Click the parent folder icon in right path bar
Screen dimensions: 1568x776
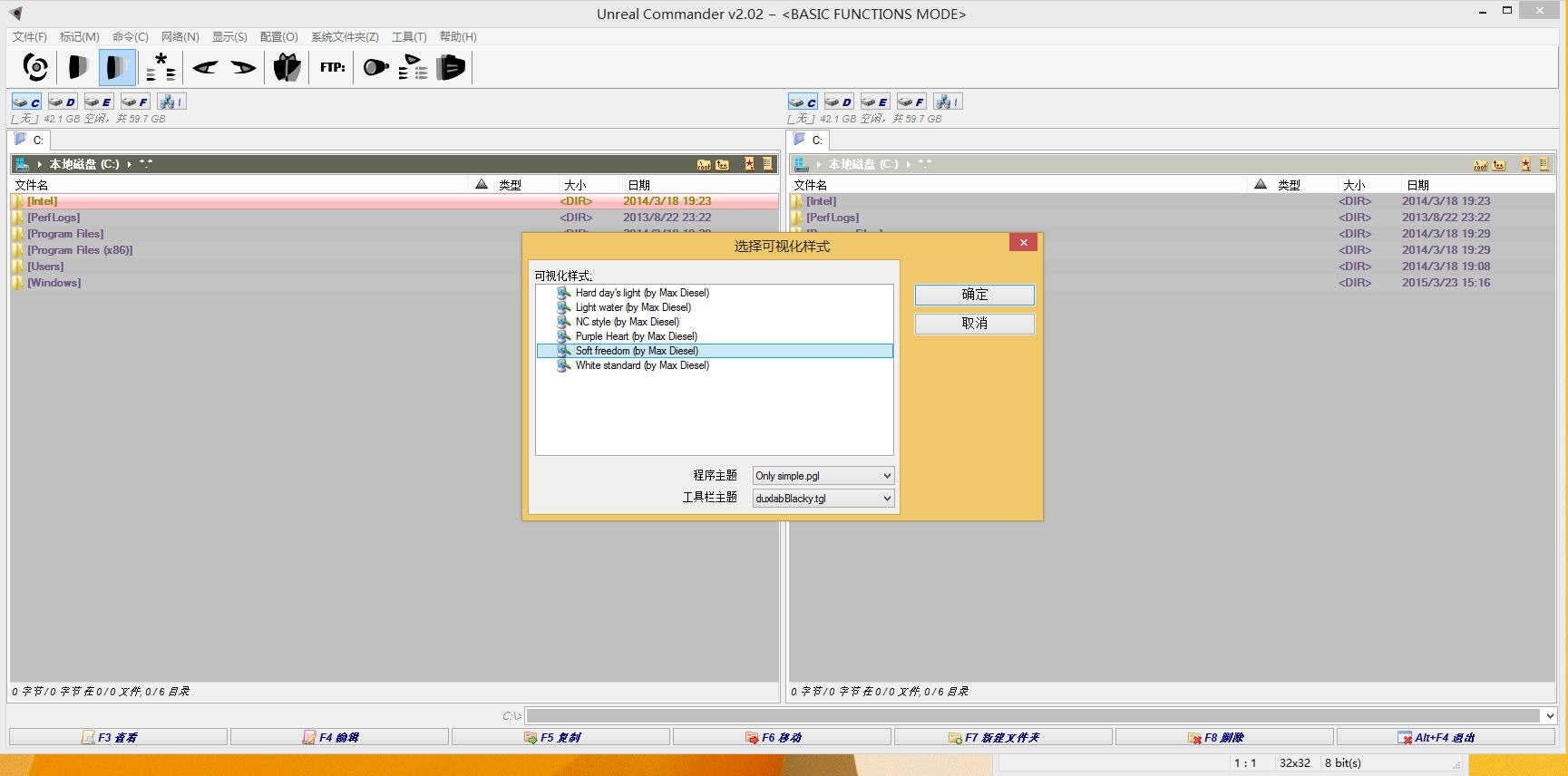point(1499,164)
